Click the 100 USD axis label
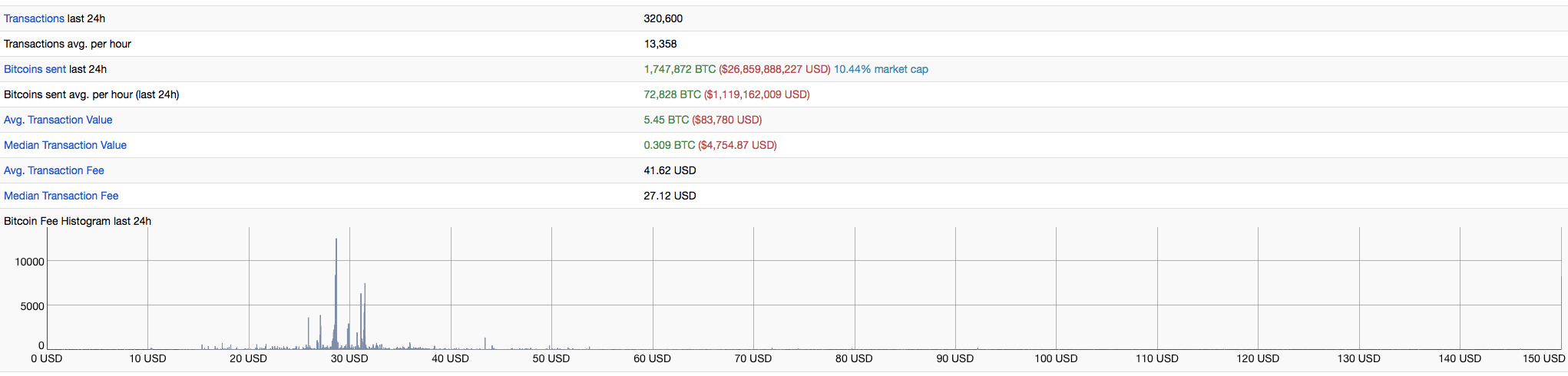1568x376 pixels. 1056,358
